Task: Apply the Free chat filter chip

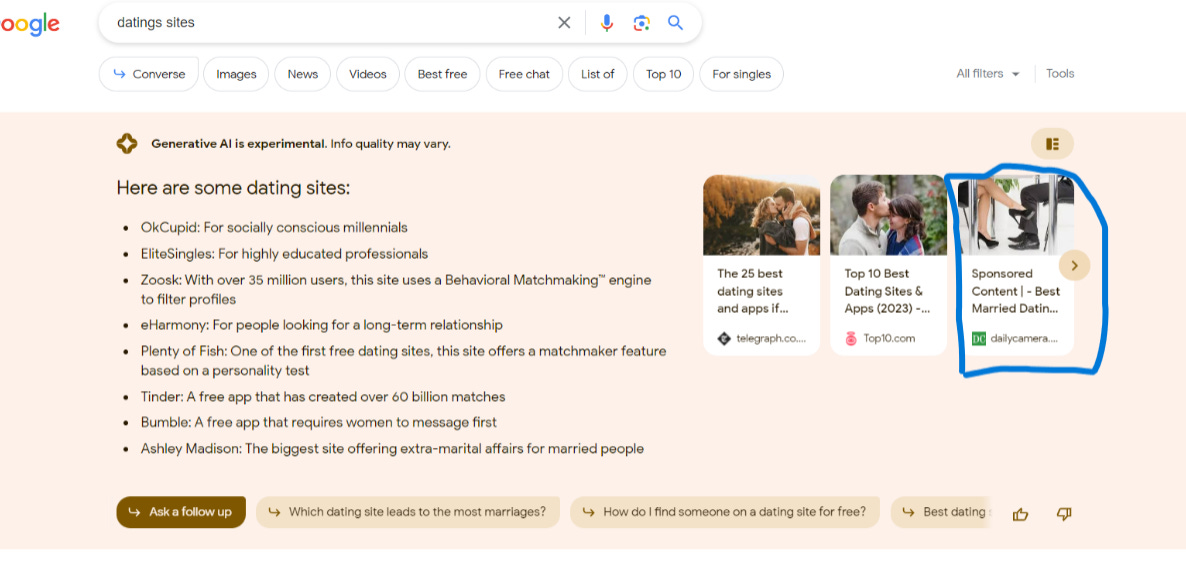Action: coord(524,74)
